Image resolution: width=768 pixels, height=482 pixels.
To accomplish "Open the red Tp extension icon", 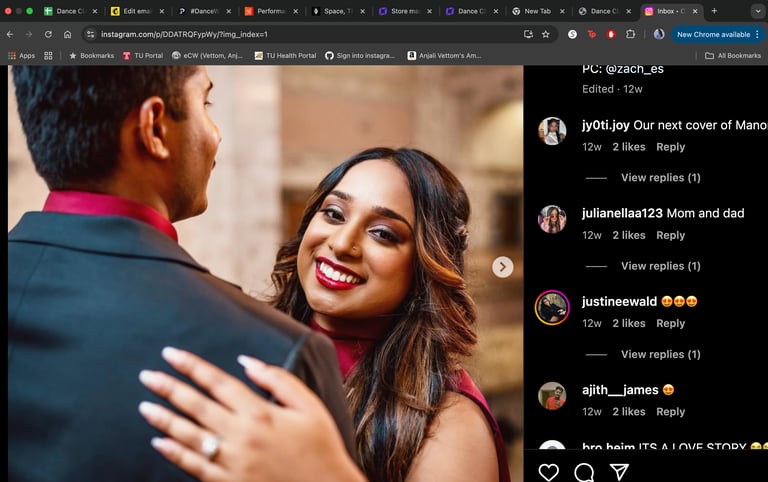I will click(x=592, y=34).
